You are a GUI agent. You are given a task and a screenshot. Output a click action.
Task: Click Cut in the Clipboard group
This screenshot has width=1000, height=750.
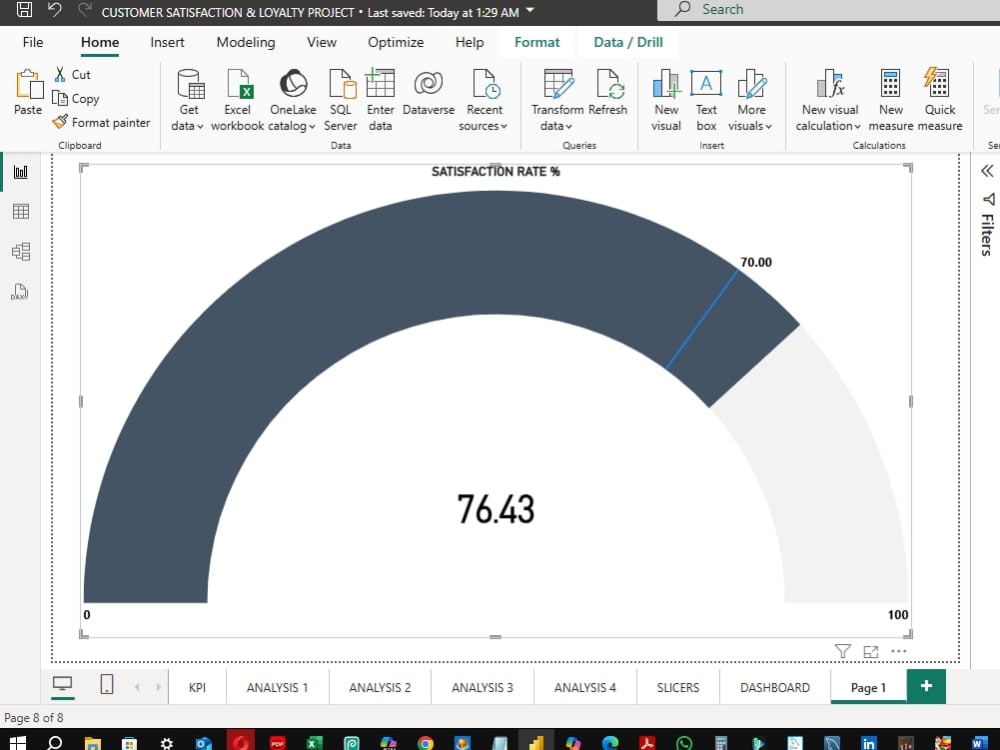tap(72, 75)
